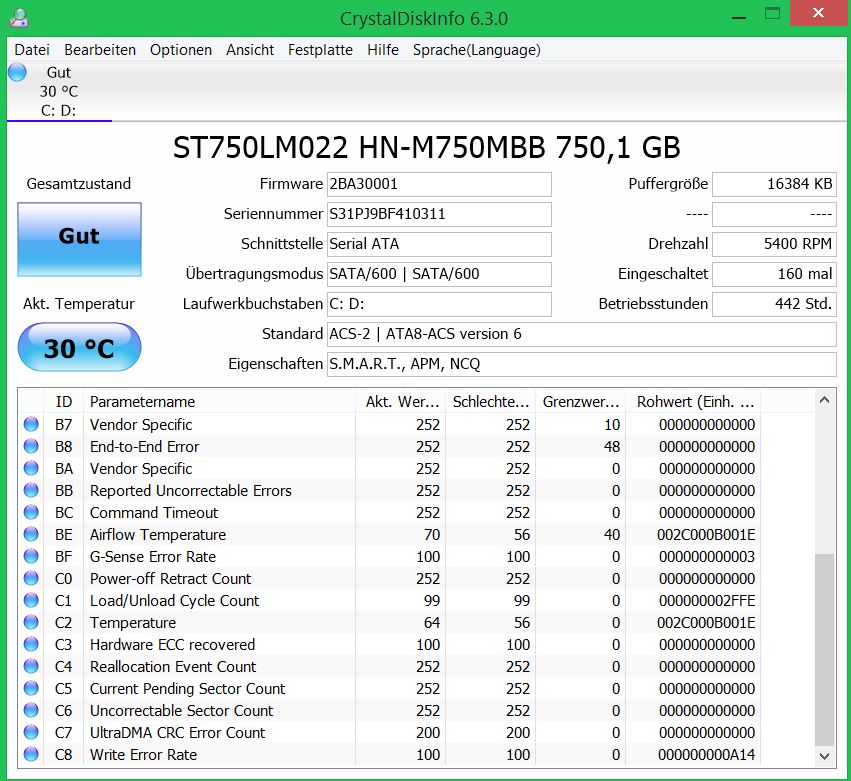Viewport: 851px width, 781px height.
Task: Select the G-Sense Error Rate parameter name
Action: coord(153,557)
